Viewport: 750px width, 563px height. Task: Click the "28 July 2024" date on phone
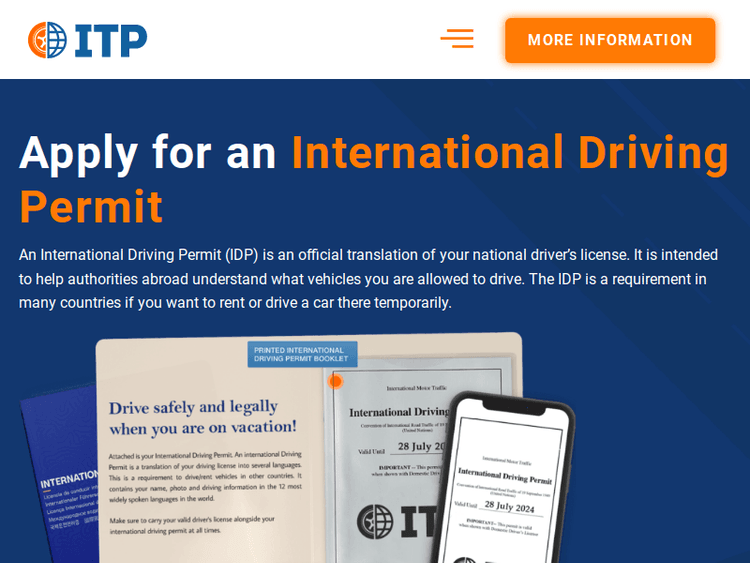(x=509, y=507)
